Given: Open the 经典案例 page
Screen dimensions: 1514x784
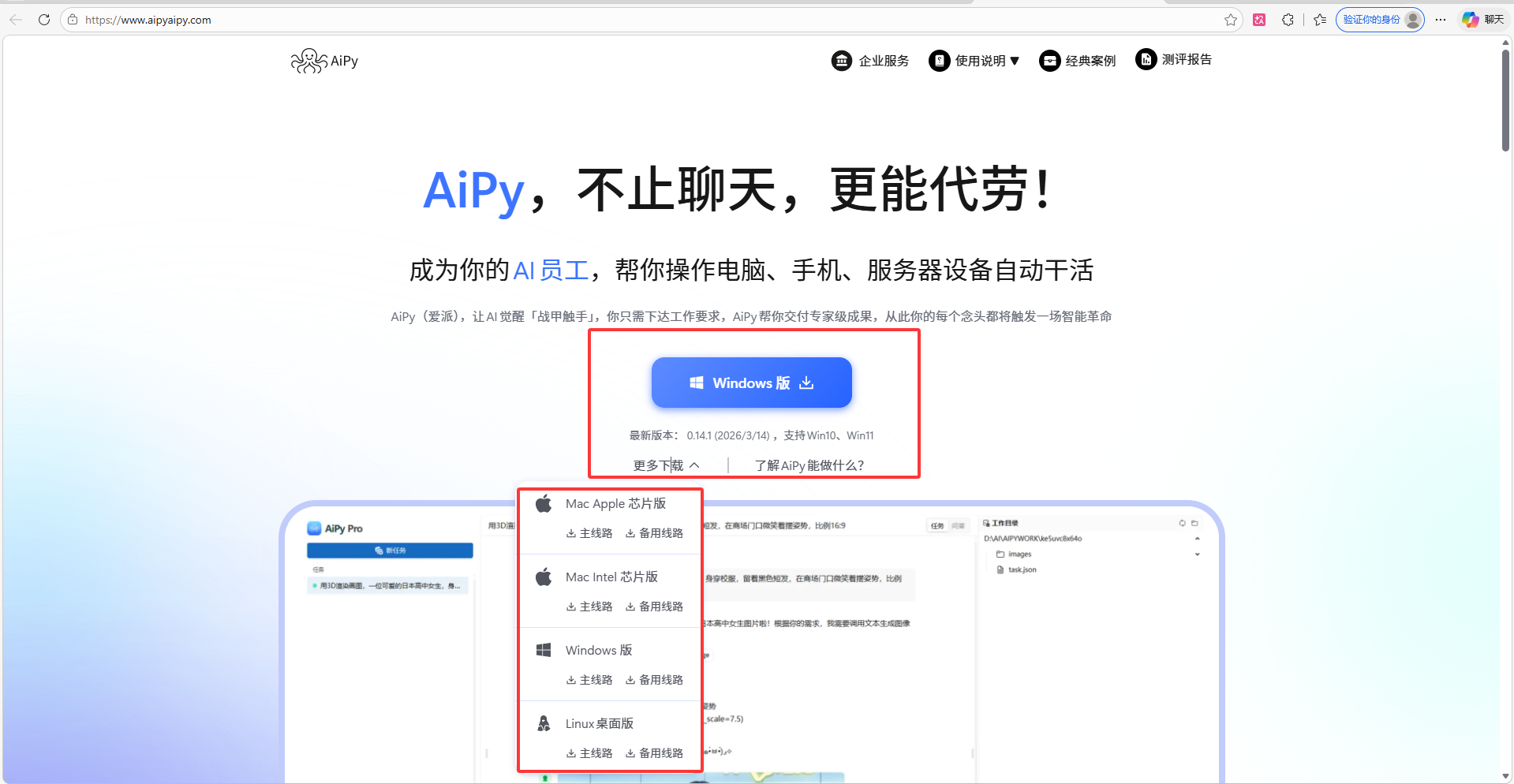Looking at the screenshot, I should pos(1078,61).
